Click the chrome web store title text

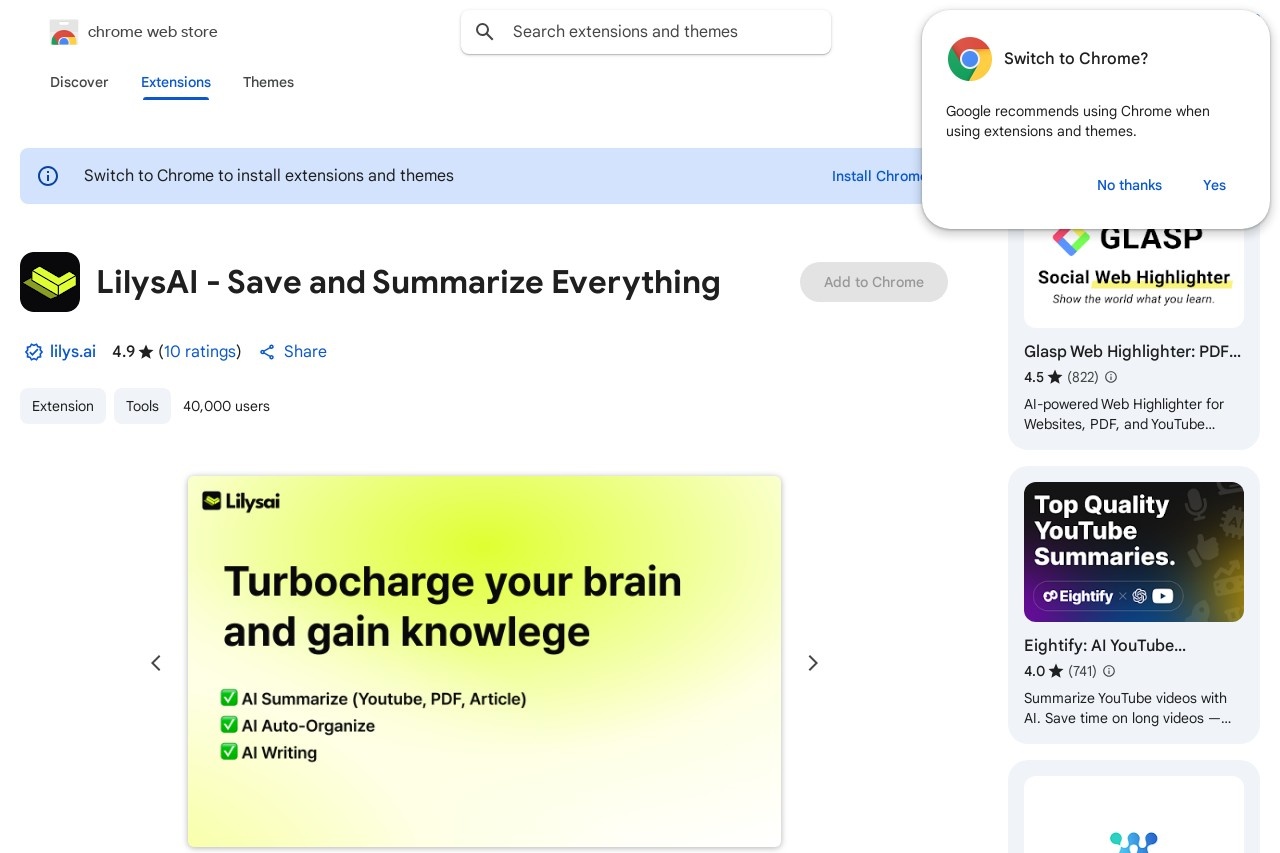(x=153, y=32)
